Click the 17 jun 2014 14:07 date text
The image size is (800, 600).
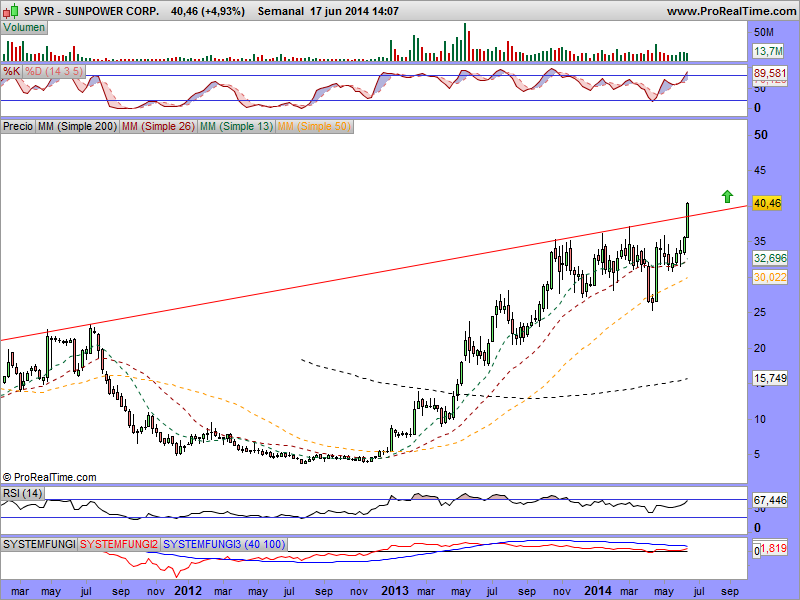[x=355, y=11]
